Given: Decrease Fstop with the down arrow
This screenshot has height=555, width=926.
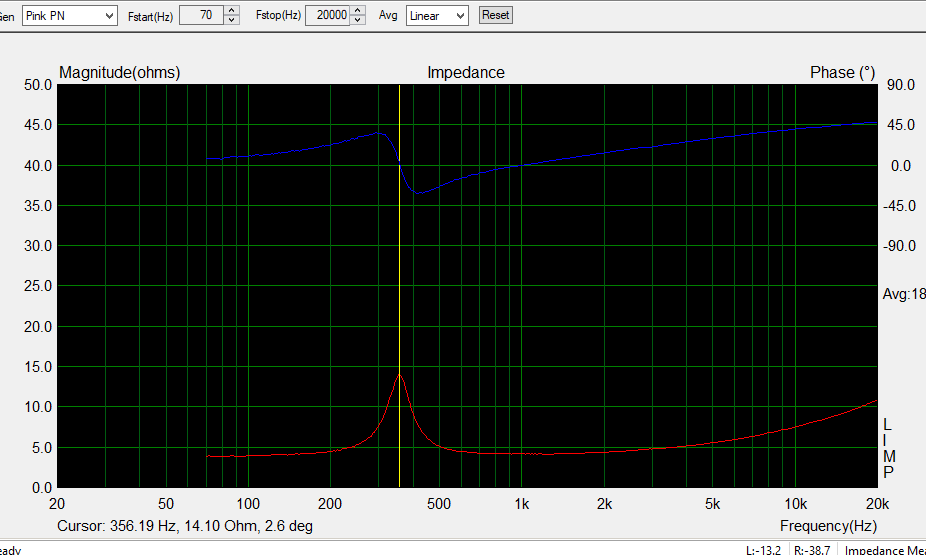Looking at the screenshot, I should [357, 20].
